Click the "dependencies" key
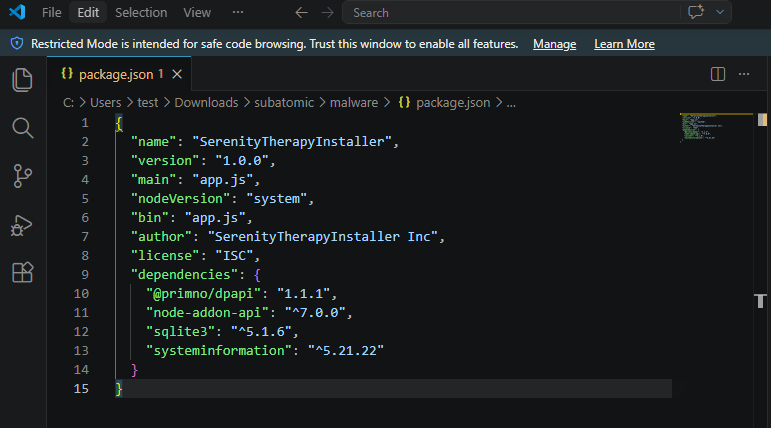 pos(184,275)
